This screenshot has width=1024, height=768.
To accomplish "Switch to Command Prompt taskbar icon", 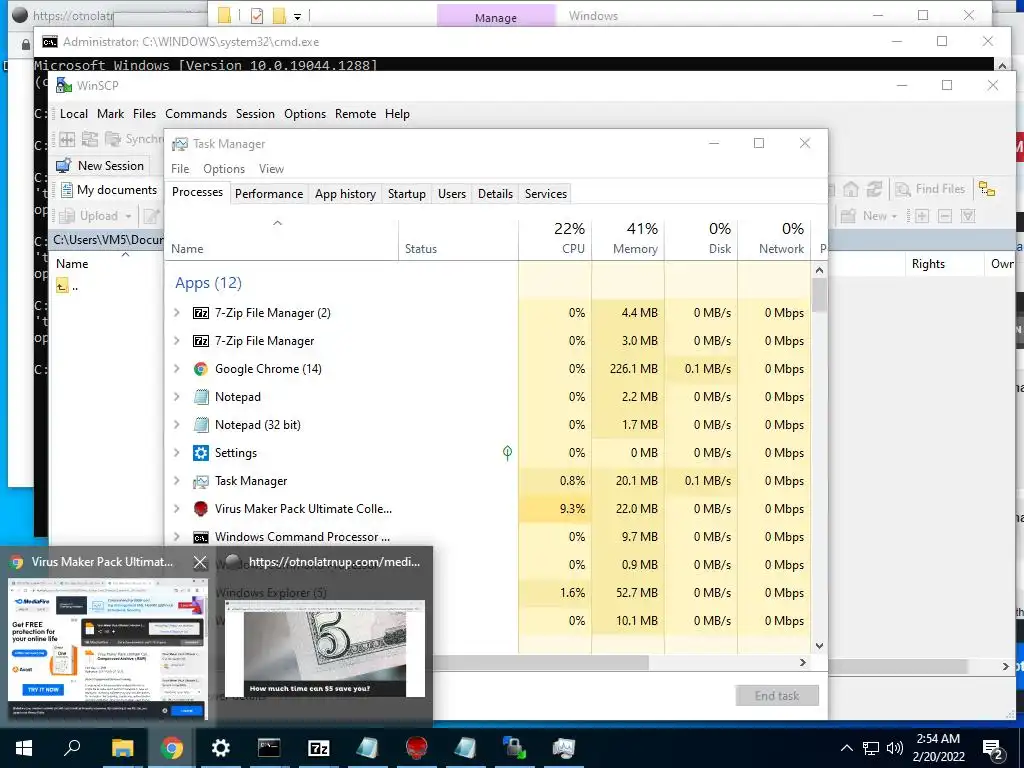I will 269,748.
